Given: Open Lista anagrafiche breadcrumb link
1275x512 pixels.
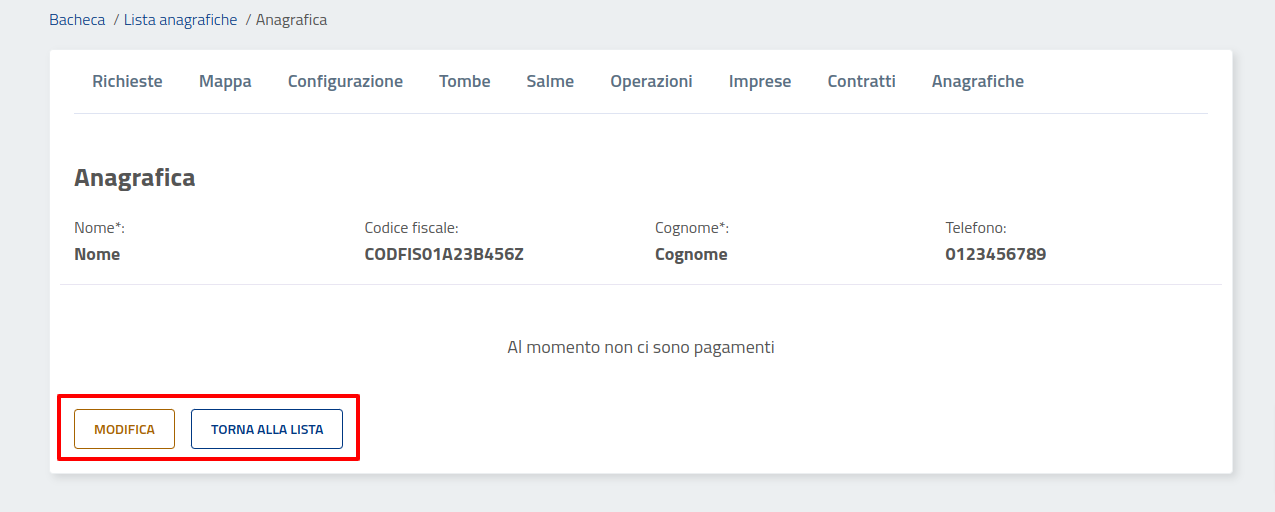Looking at the screenshot, I should (x=180, y=20).
